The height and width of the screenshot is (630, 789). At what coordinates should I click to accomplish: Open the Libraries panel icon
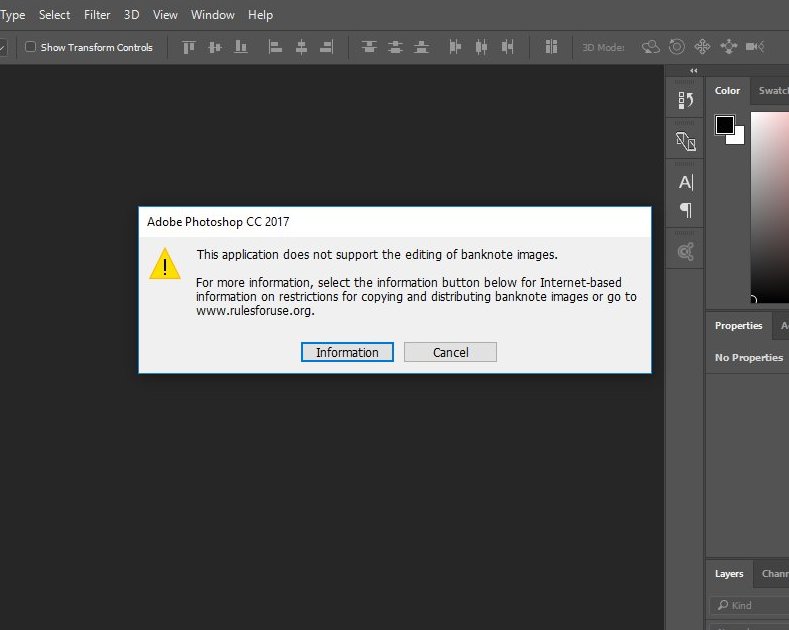point(685,251)
